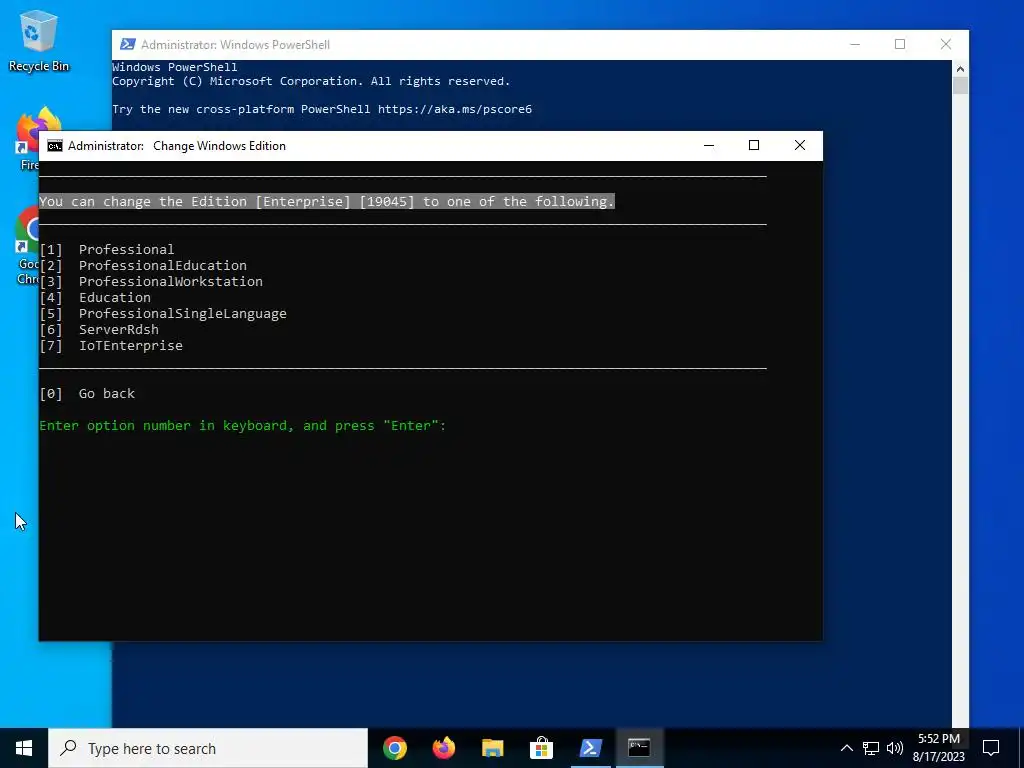Minimize the Windows PowerShell window
Viewport: 1024px width, 768px height.
pyautogui.click(x=855, y=44)
